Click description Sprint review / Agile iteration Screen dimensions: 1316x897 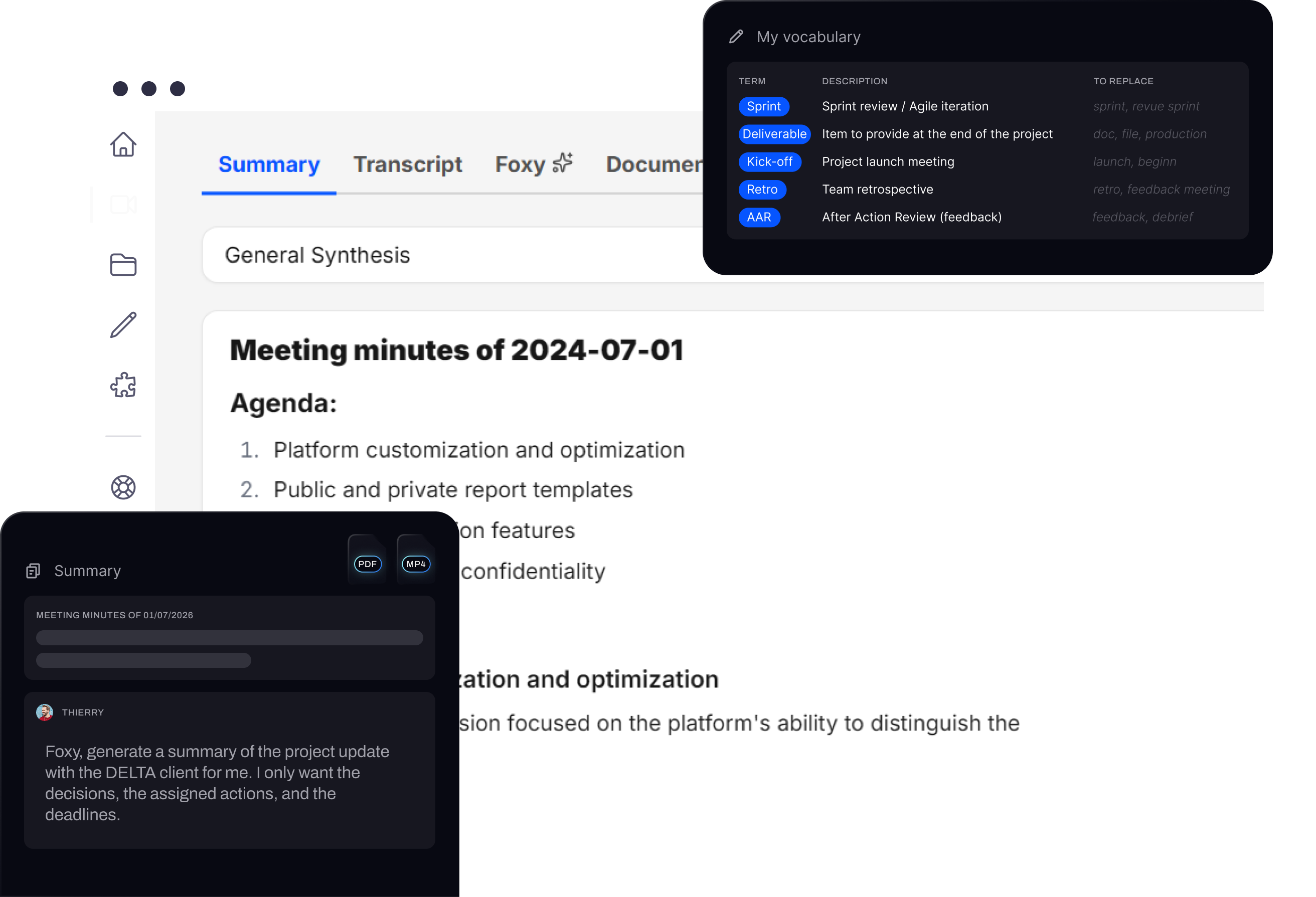click(x=905, y=106)
